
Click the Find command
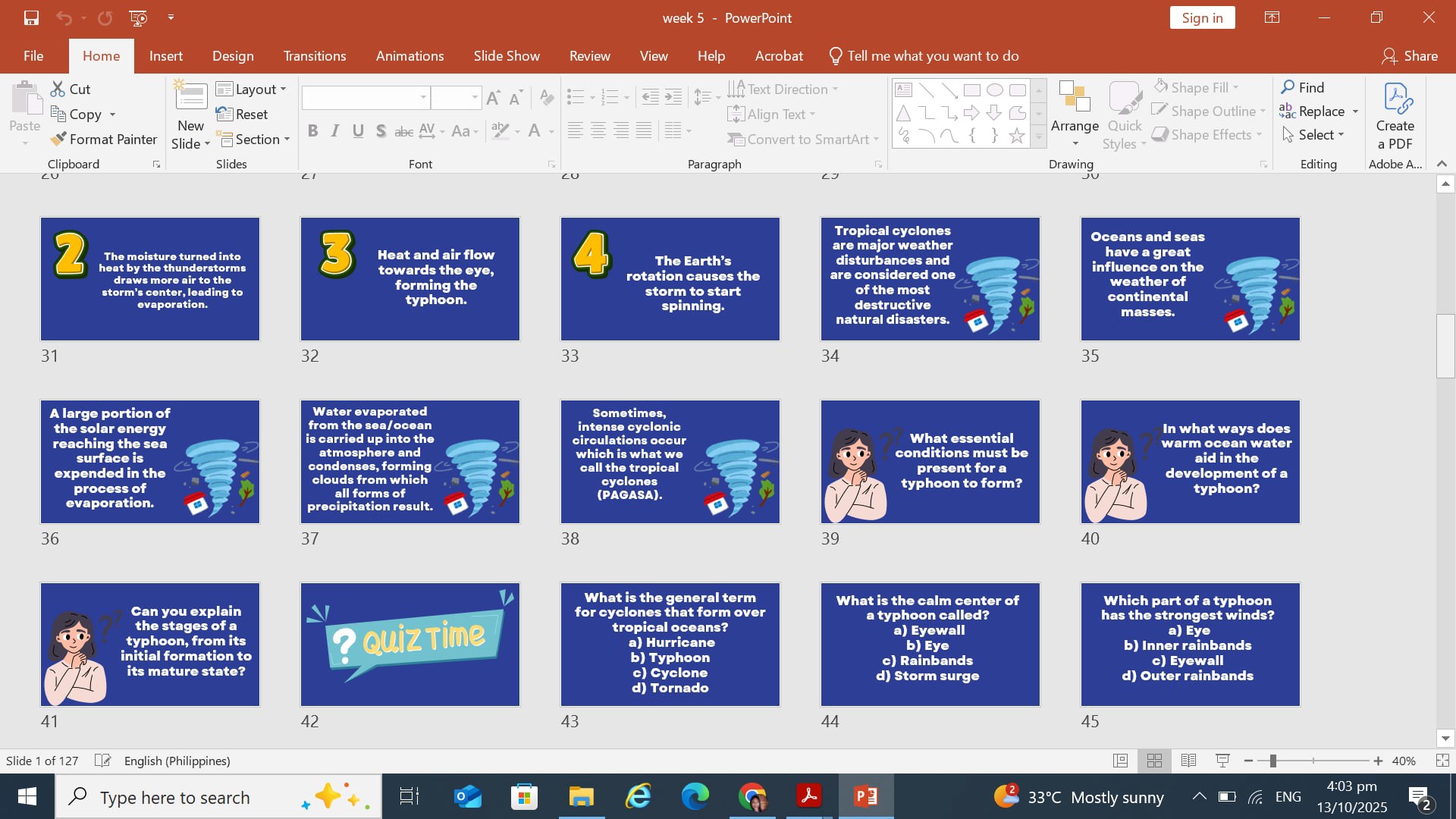pos(1303,87)
